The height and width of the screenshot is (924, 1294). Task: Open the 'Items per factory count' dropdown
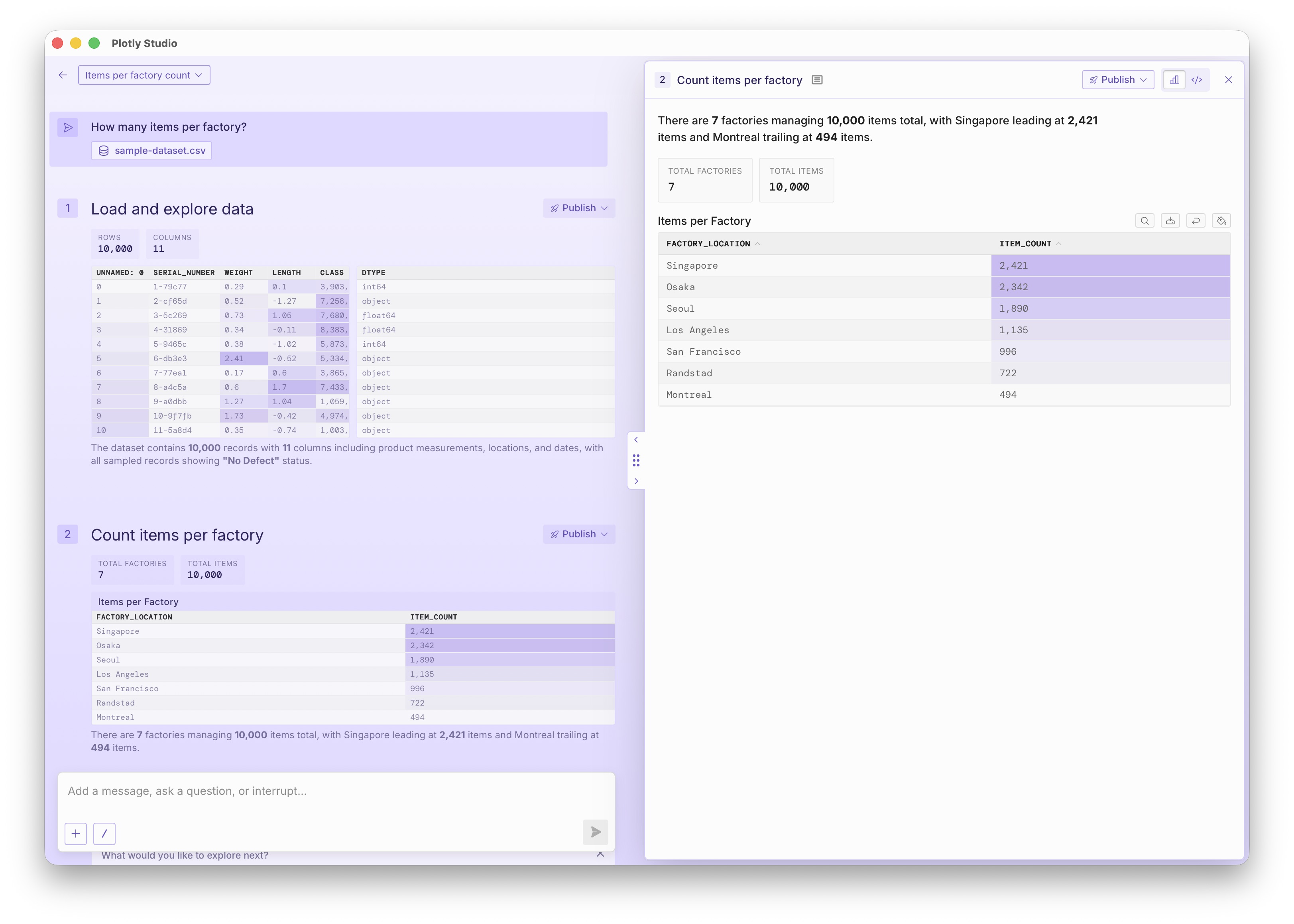144,75
